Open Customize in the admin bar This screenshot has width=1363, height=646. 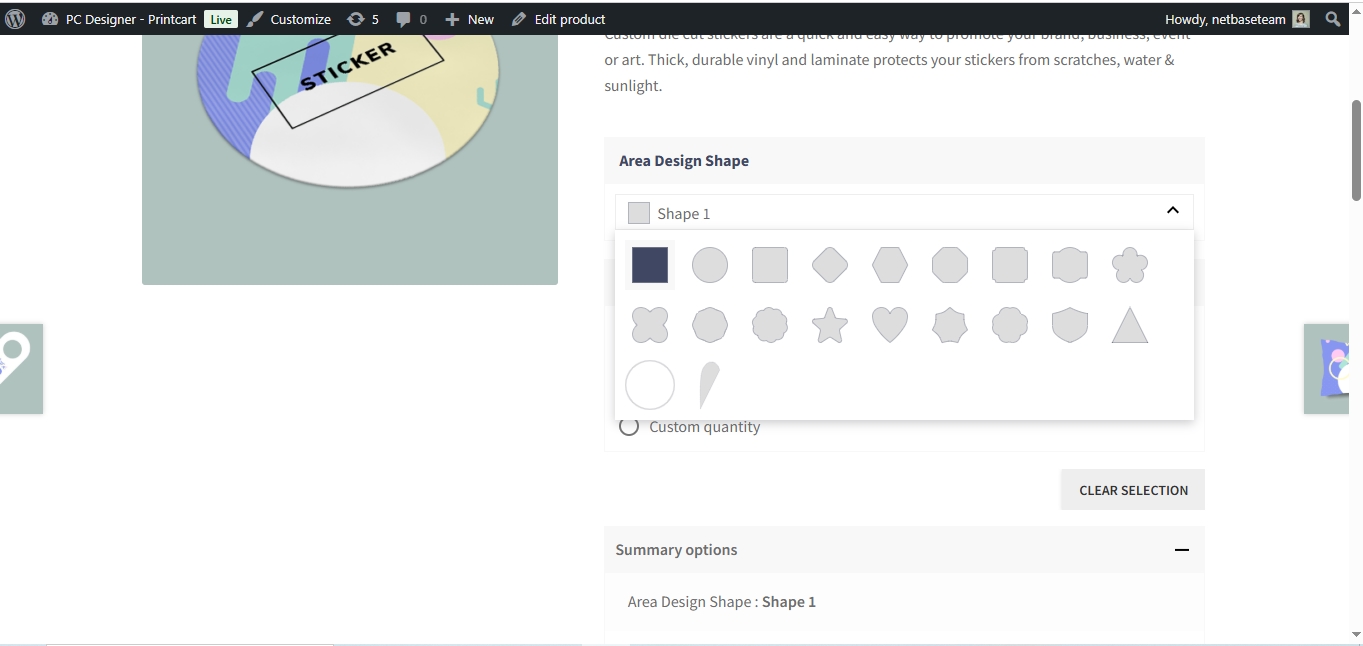point(289,19)
